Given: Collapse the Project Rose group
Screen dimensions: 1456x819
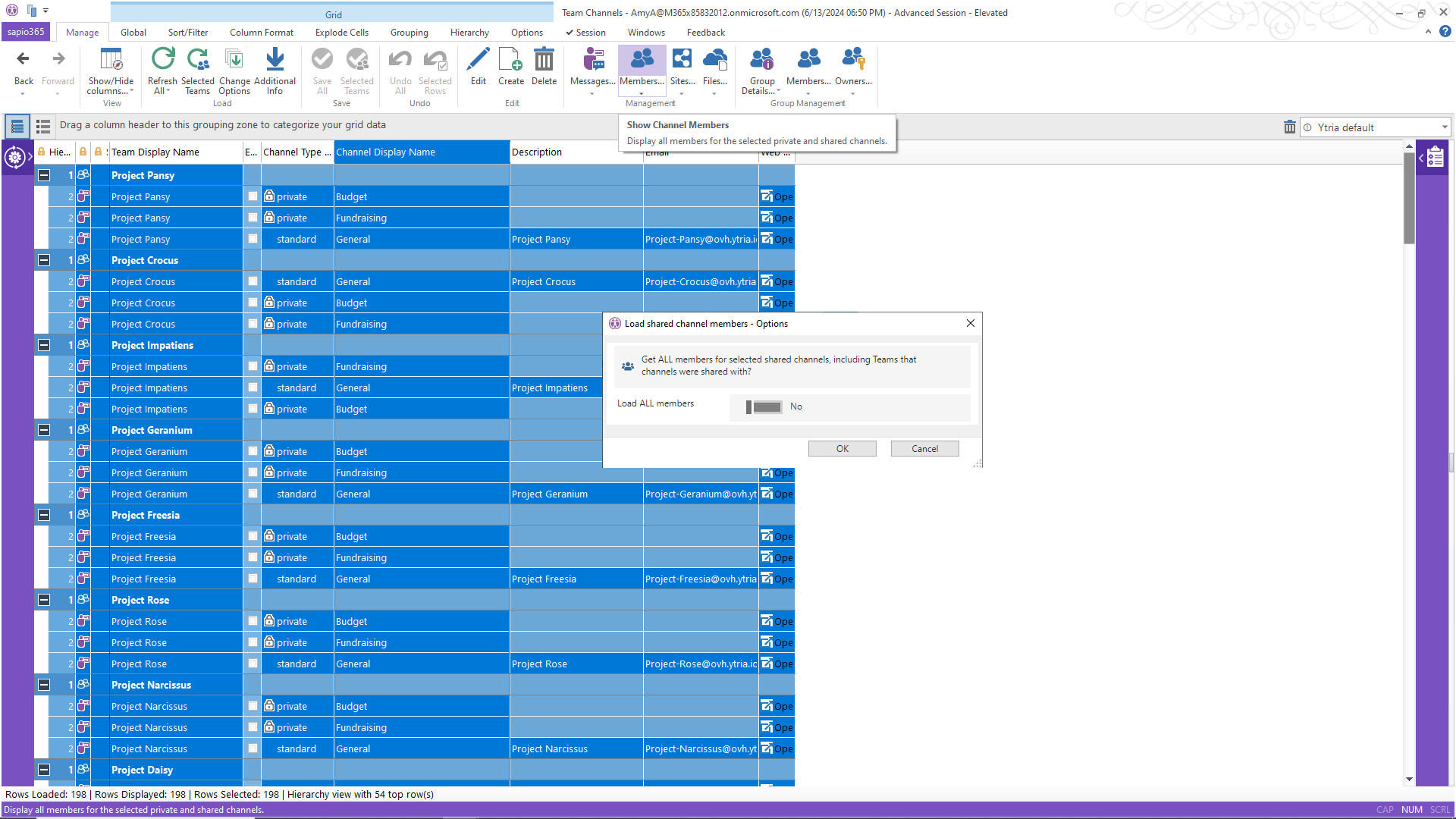Looking at the screenshot, I should click(44, 600).
